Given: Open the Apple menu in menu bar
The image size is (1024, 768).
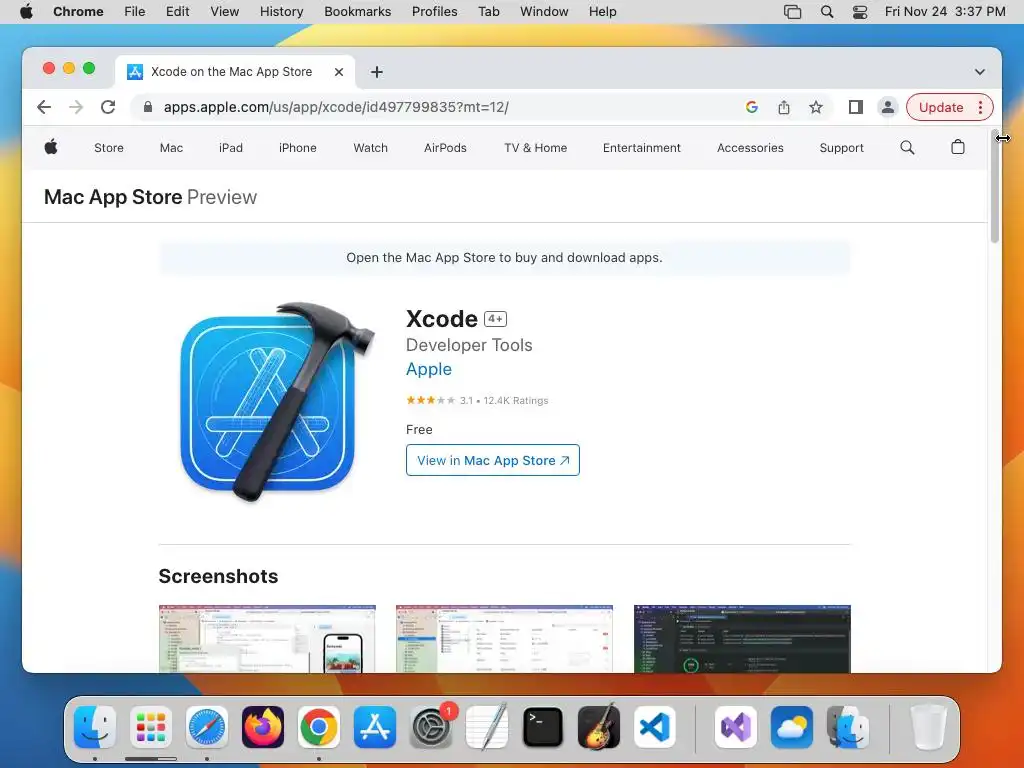Looking at the screenshot, I should 26,11.
